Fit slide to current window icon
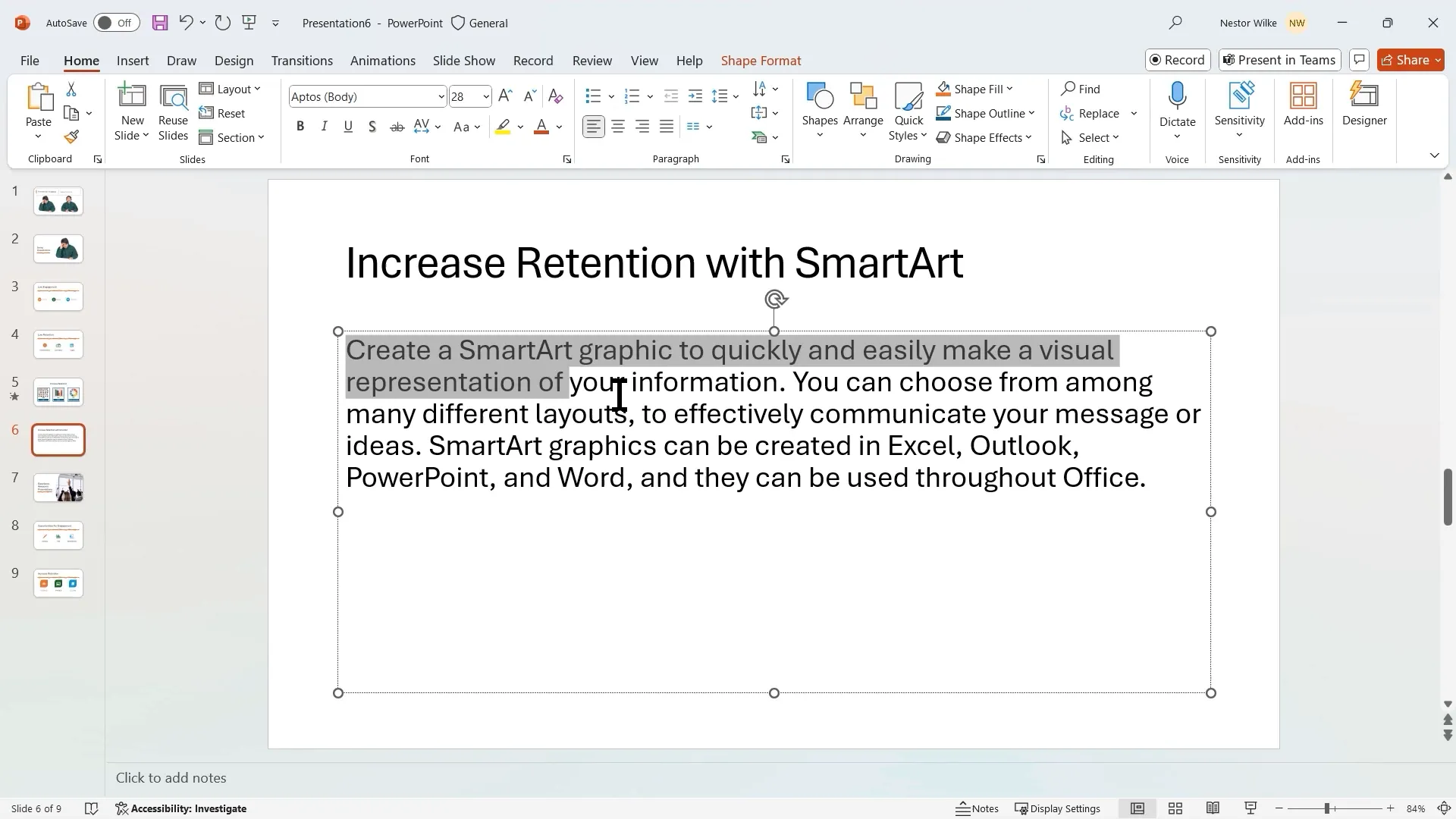Viewport: 1456px width, 819px height. [x=1445, y=808]
